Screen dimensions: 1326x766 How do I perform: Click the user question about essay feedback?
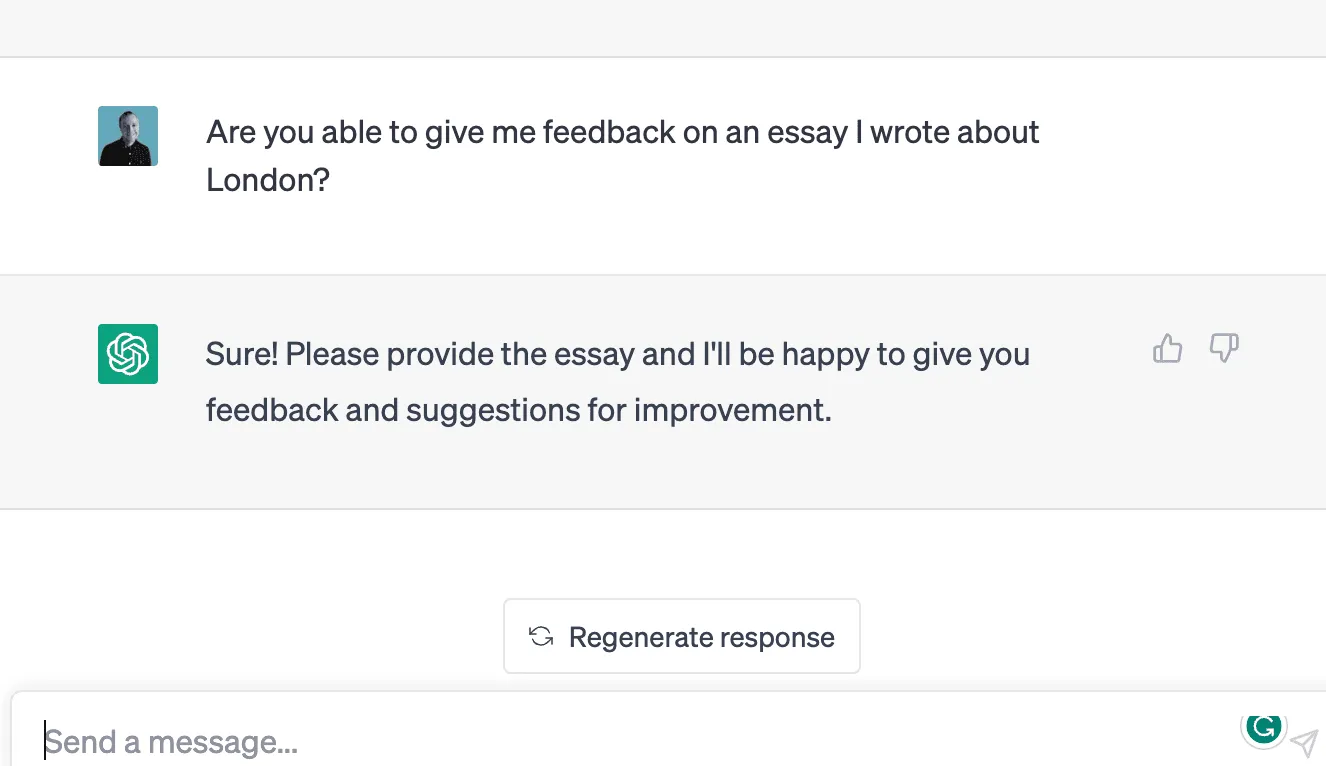(622, 134)
